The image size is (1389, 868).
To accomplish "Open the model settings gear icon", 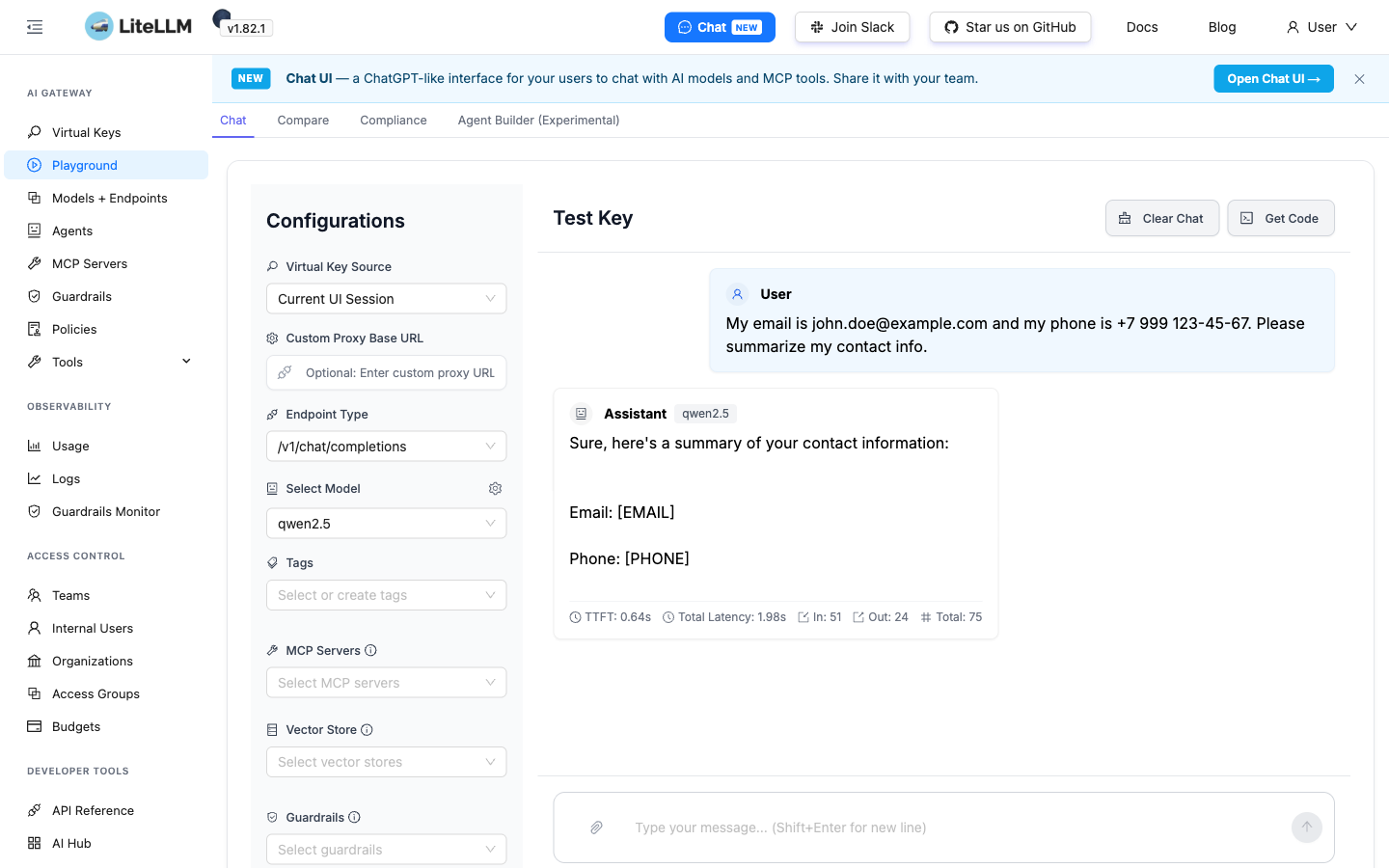I will click(495, 489).
